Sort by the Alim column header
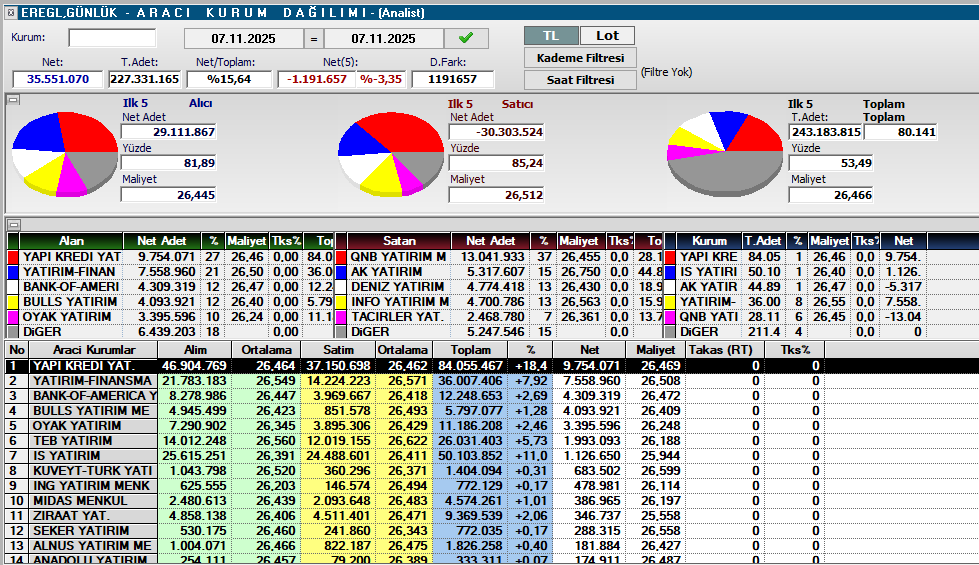Viewport: 979px width, 565px height. 194,349
